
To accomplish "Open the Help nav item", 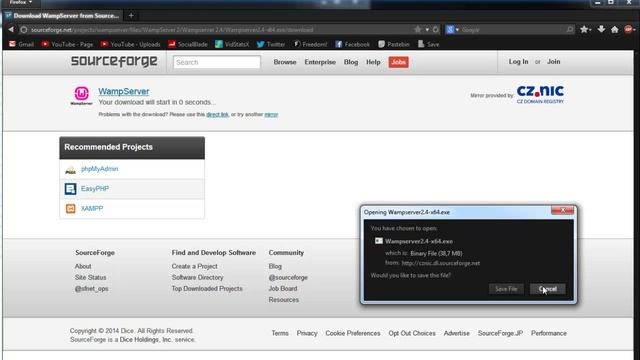I will (x=373, y=62).
